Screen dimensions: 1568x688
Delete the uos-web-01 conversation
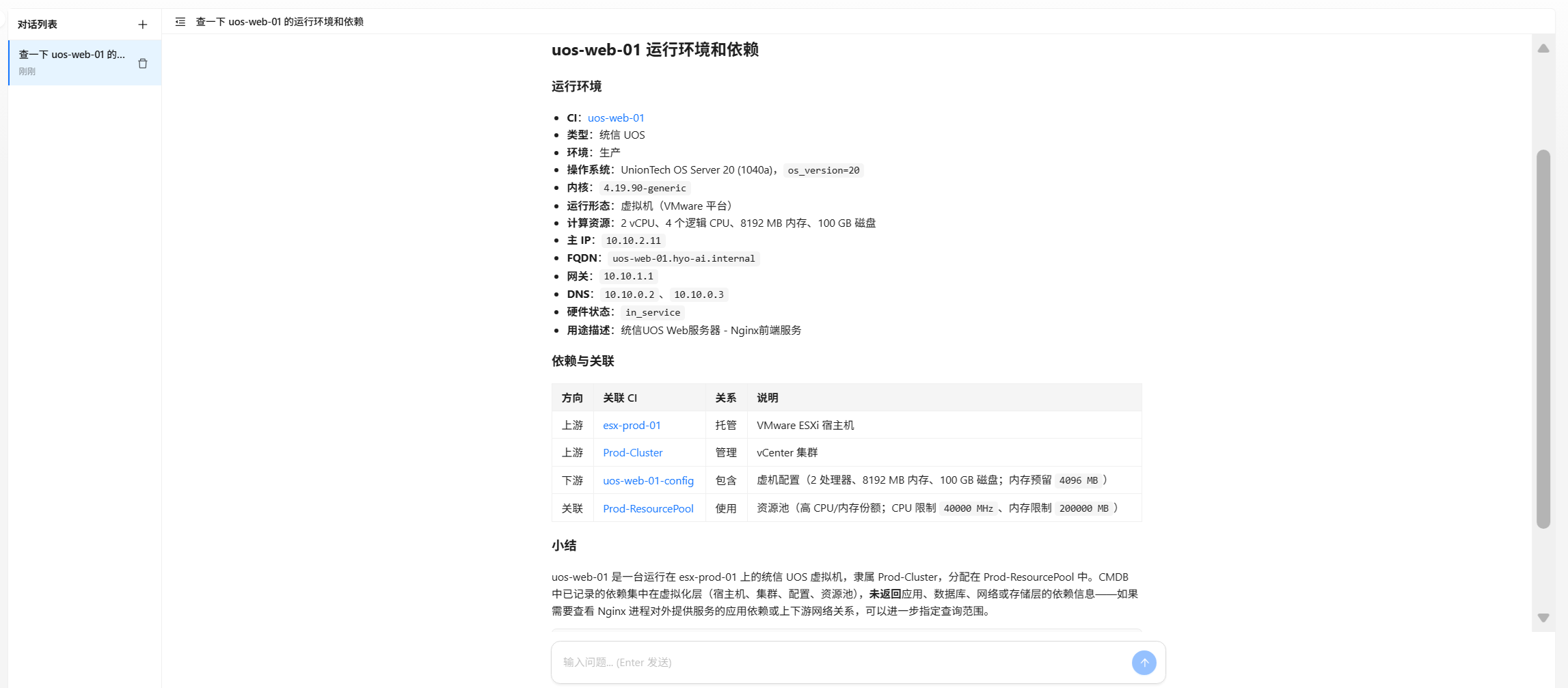pyautogui.click(x=143, y=64)
